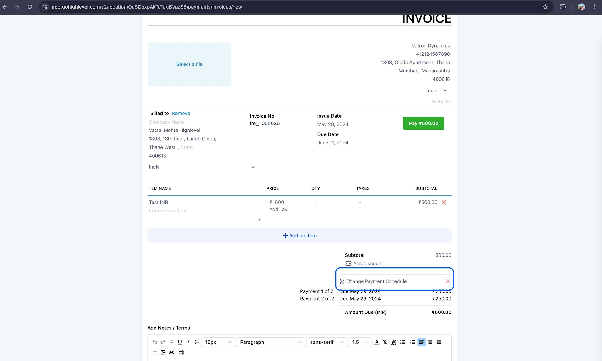Click the Payment 2 of 2 row

[375, 299]
